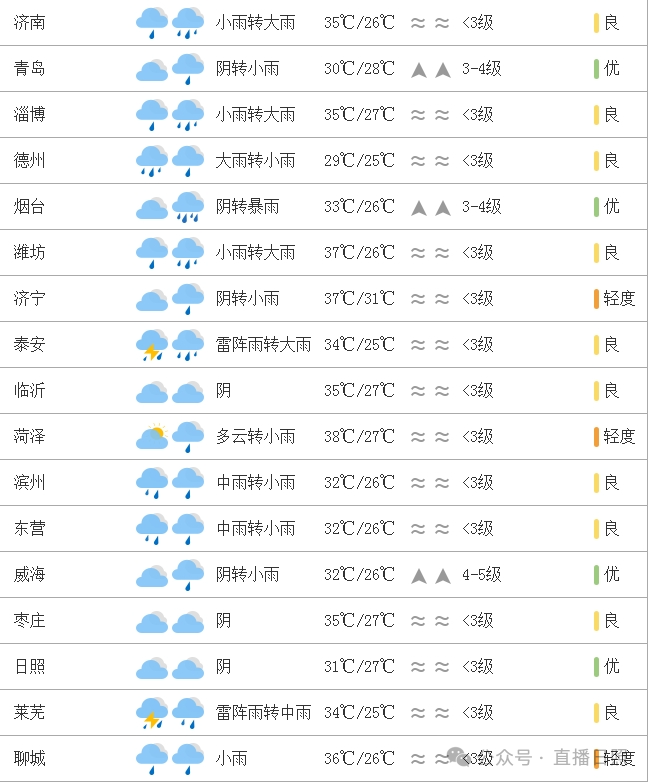Click the 中雨转小雨 forecast text for 东营
This screenshot has height=784, width=649.
pyautogui.click(x=256, y=529)
